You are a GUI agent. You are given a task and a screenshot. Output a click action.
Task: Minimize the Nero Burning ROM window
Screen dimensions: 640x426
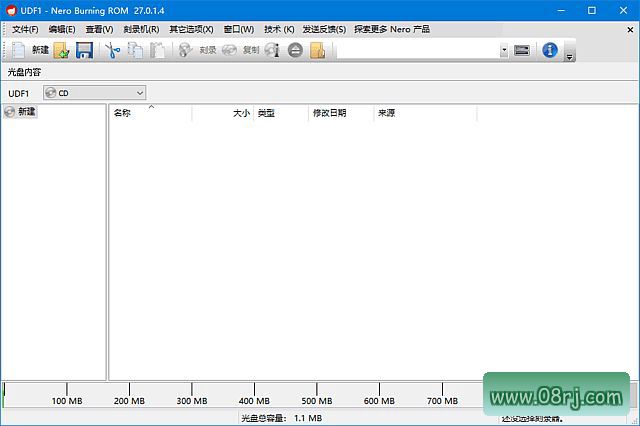(561, 11)
